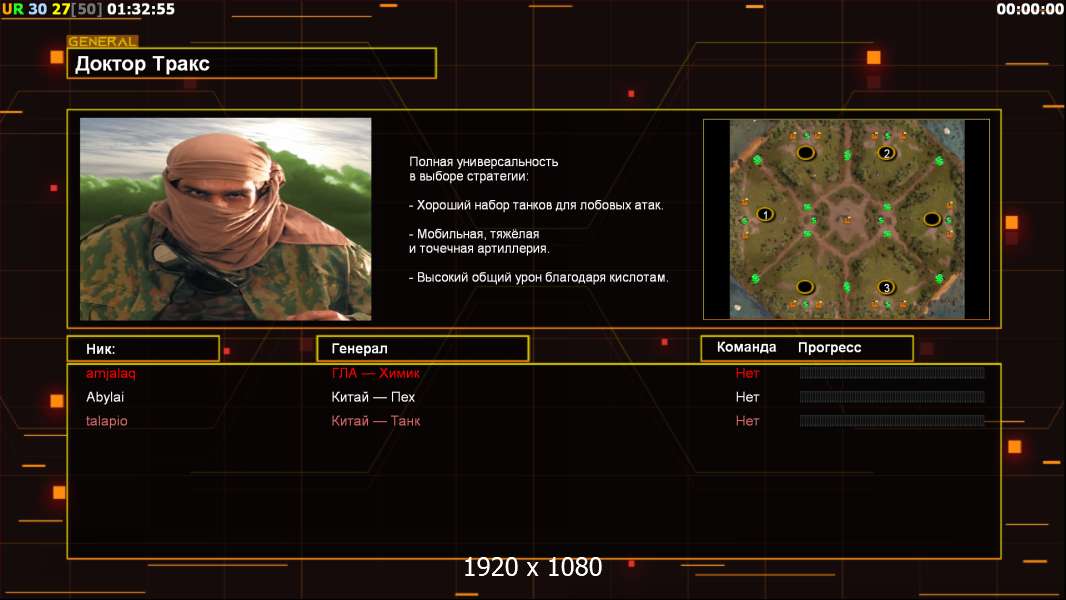1066x600 pixels.
Task: Click the 01:32:55 clock readout
Action: coord(141,10)
